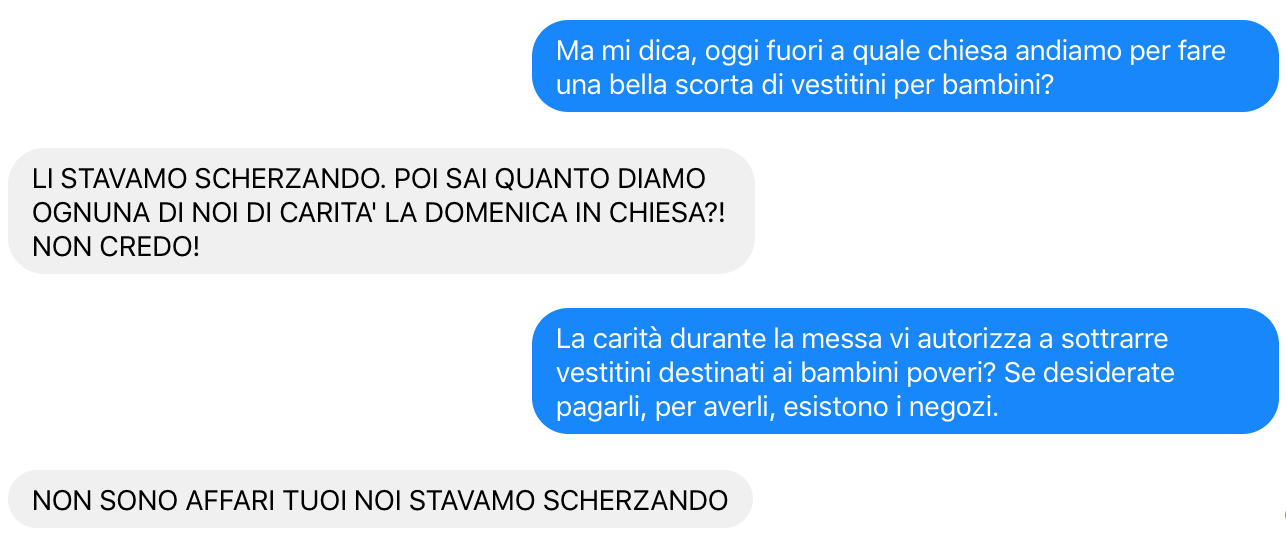
Task: Click the gray "NON SONO AFFARI TUOI" message
Action: coord(380,499)
